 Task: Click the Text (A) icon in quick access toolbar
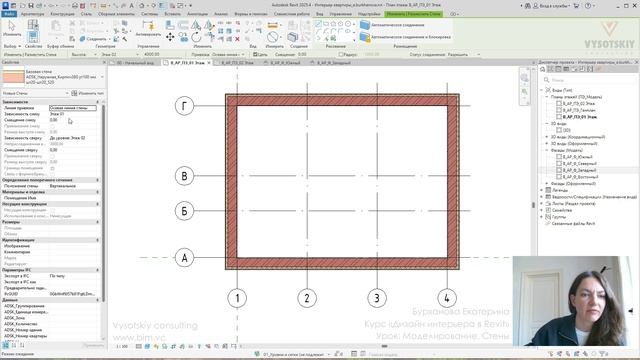pyautogui.click(x=131, y=6)
